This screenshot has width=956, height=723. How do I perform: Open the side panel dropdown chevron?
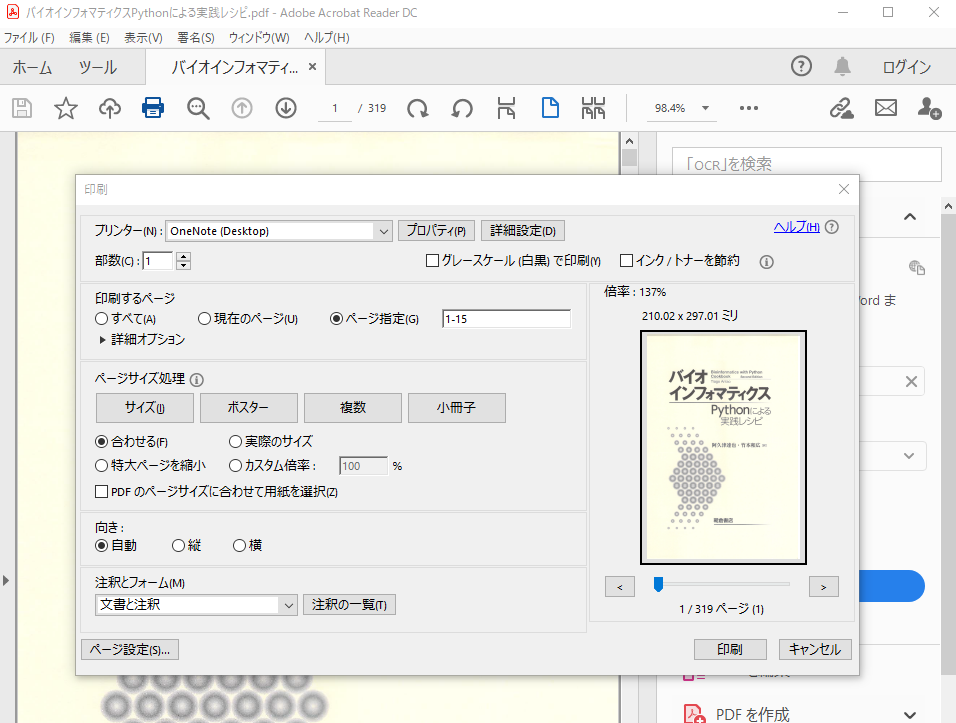[909, 456]
